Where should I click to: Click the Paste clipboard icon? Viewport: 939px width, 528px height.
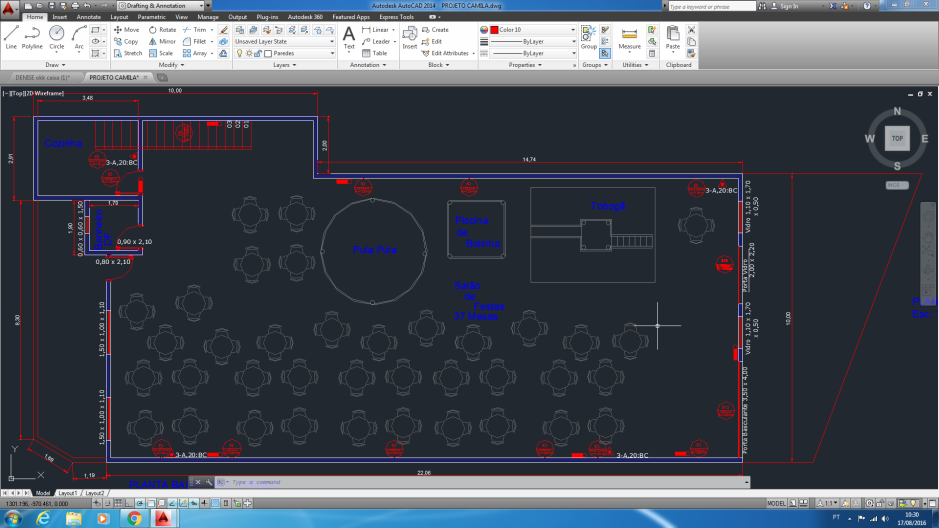(x=673, y=37)
